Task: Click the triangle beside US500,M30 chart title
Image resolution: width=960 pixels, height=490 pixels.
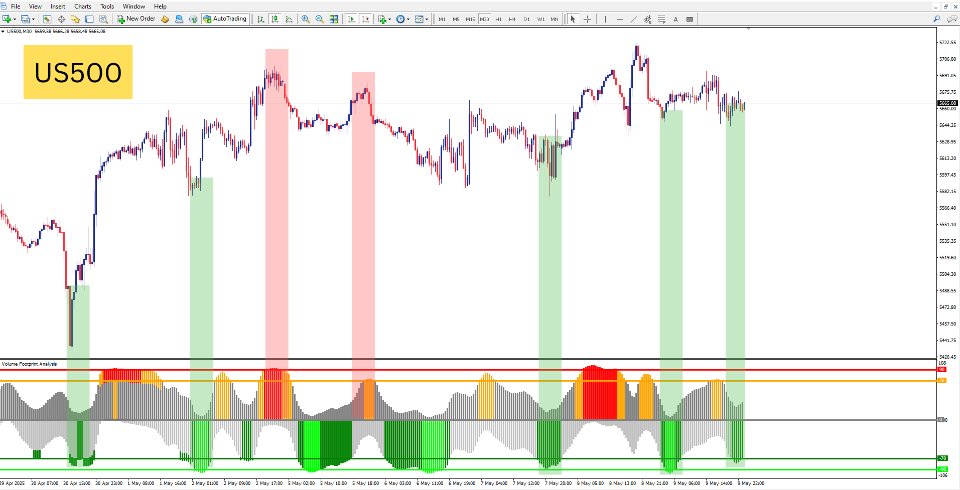Action: [x=2, y=31]
